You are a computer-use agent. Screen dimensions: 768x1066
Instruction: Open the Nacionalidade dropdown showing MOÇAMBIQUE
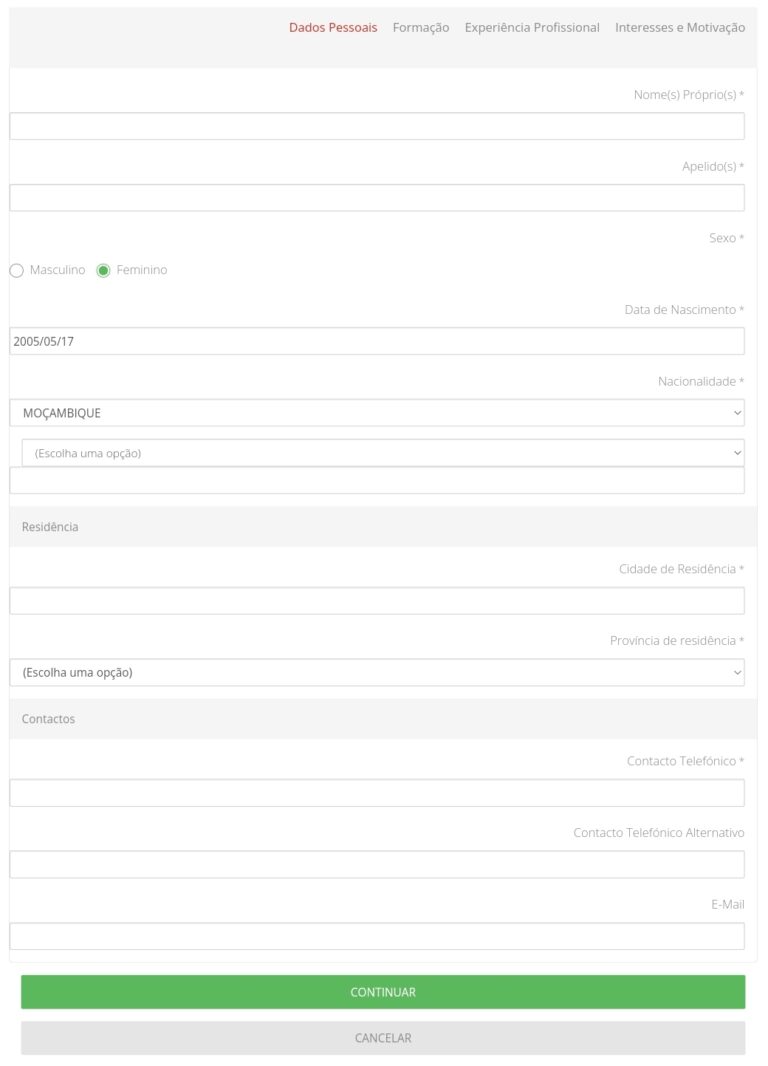377,413
